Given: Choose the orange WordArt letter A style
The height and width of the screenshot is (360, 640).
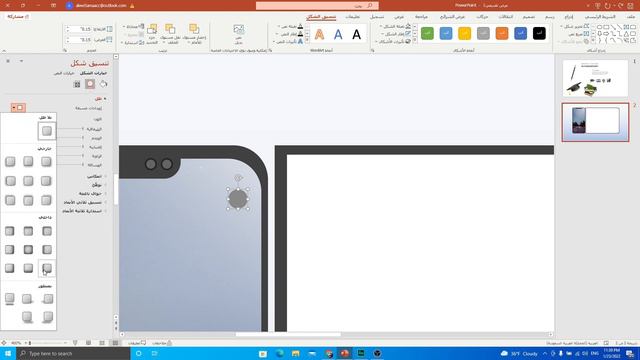Looking at the screenshot, I should [320, 34].
